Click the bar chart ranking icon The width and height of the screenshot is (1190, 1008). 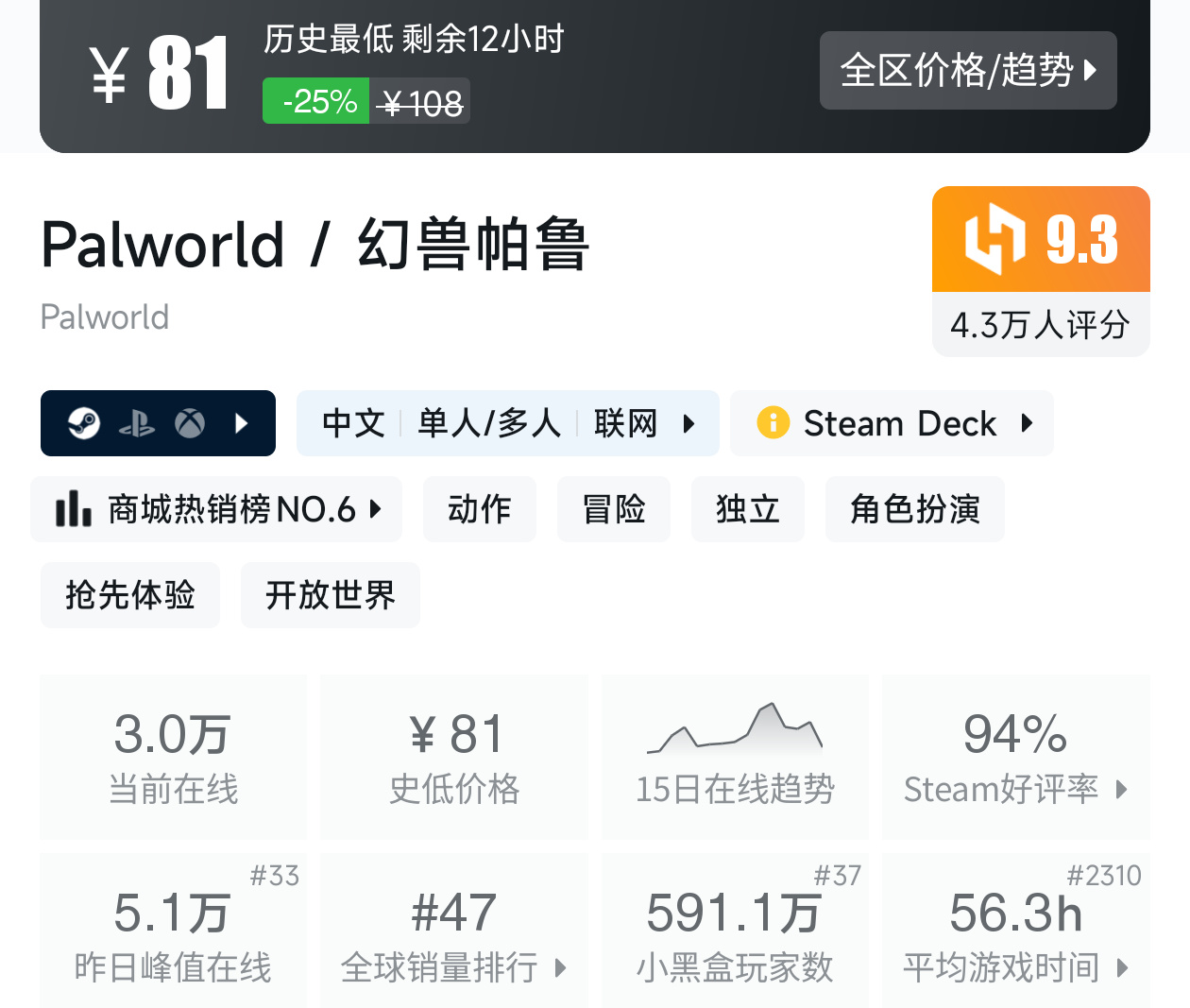pos(74,508)
